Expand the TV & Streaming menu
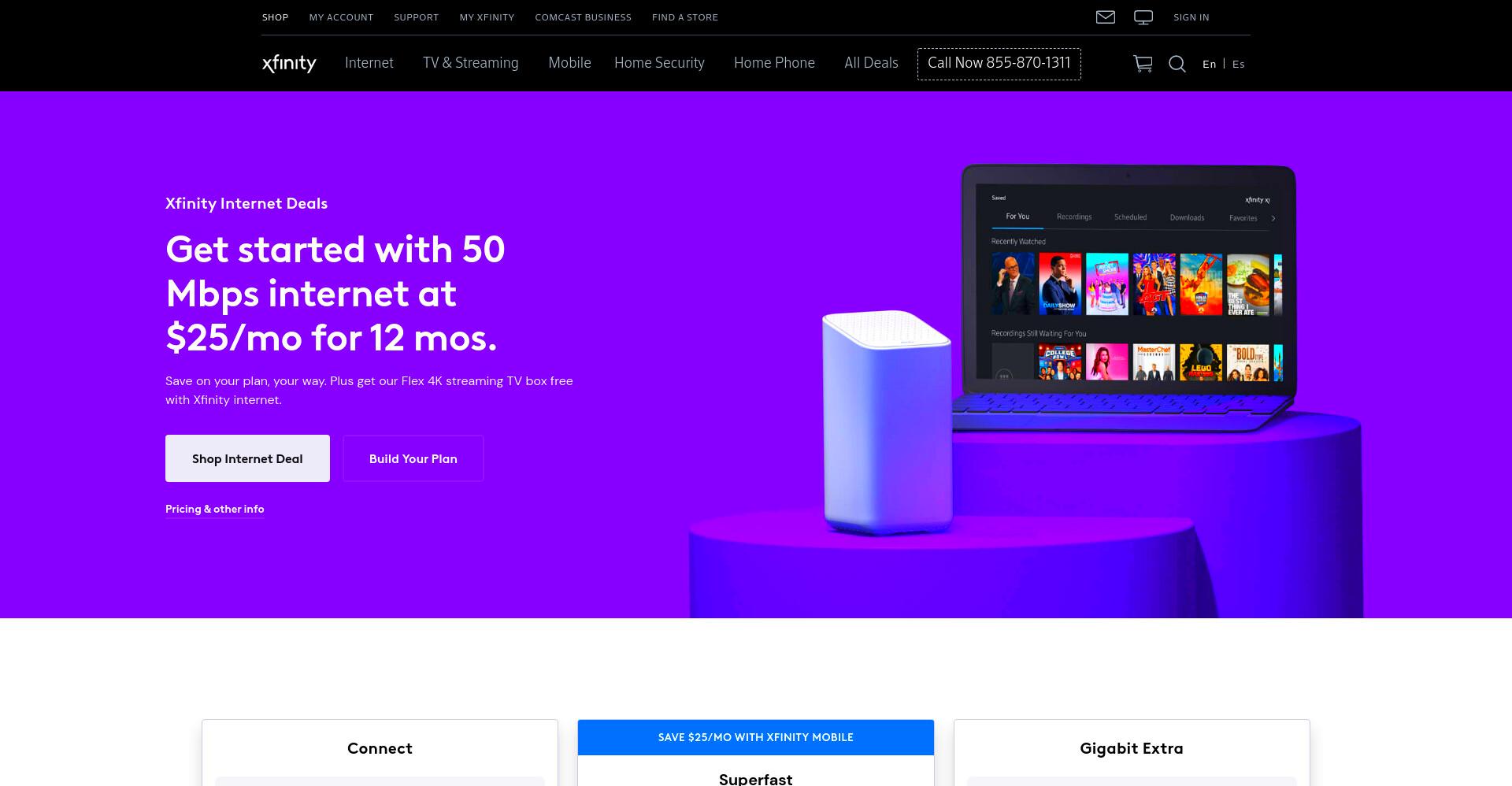 [471, 63]
